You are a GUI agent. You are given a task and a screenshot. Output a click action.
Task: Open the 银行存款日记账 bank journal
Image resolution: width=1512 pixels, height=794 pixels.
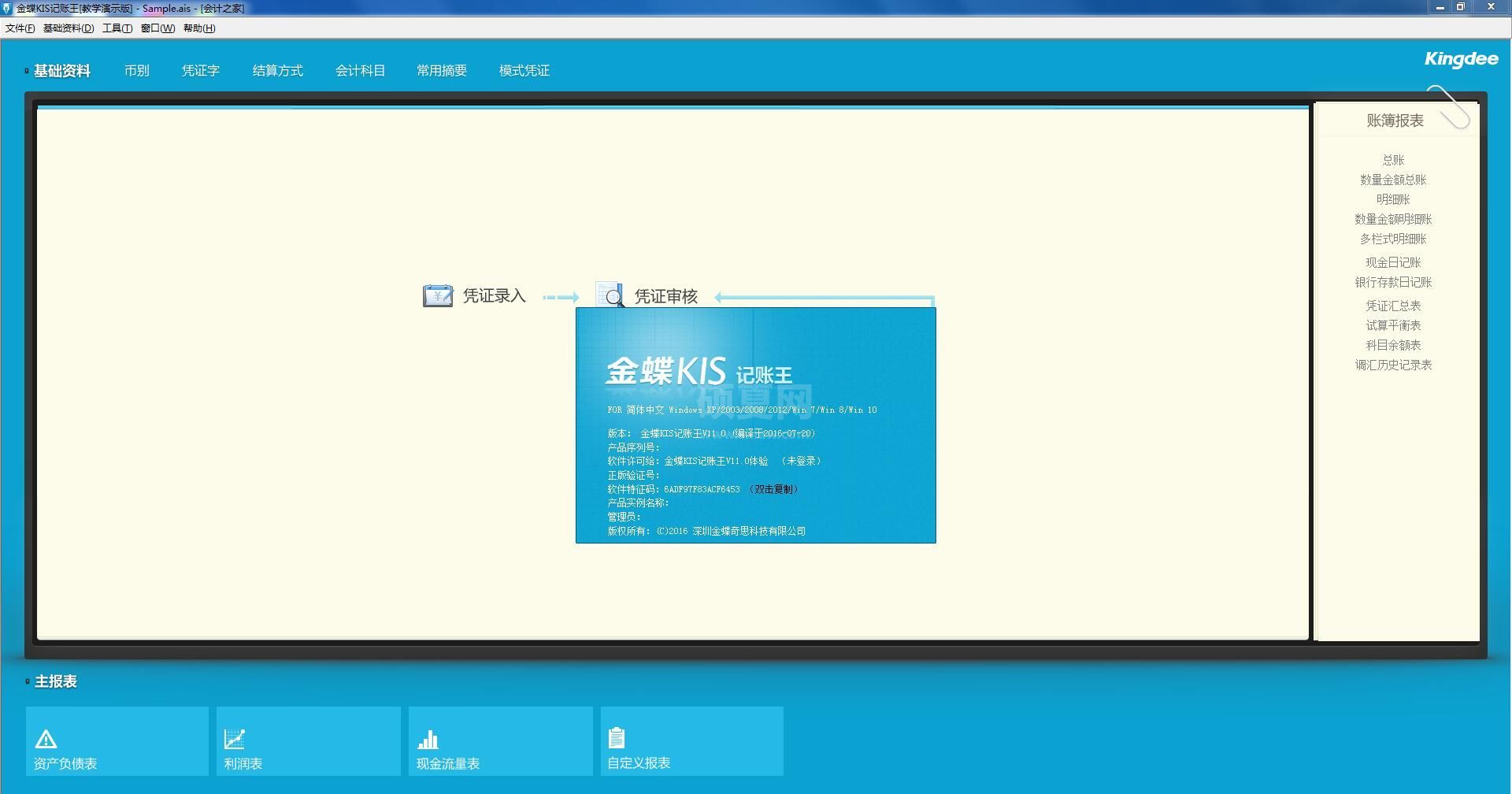pos(1393,282)
